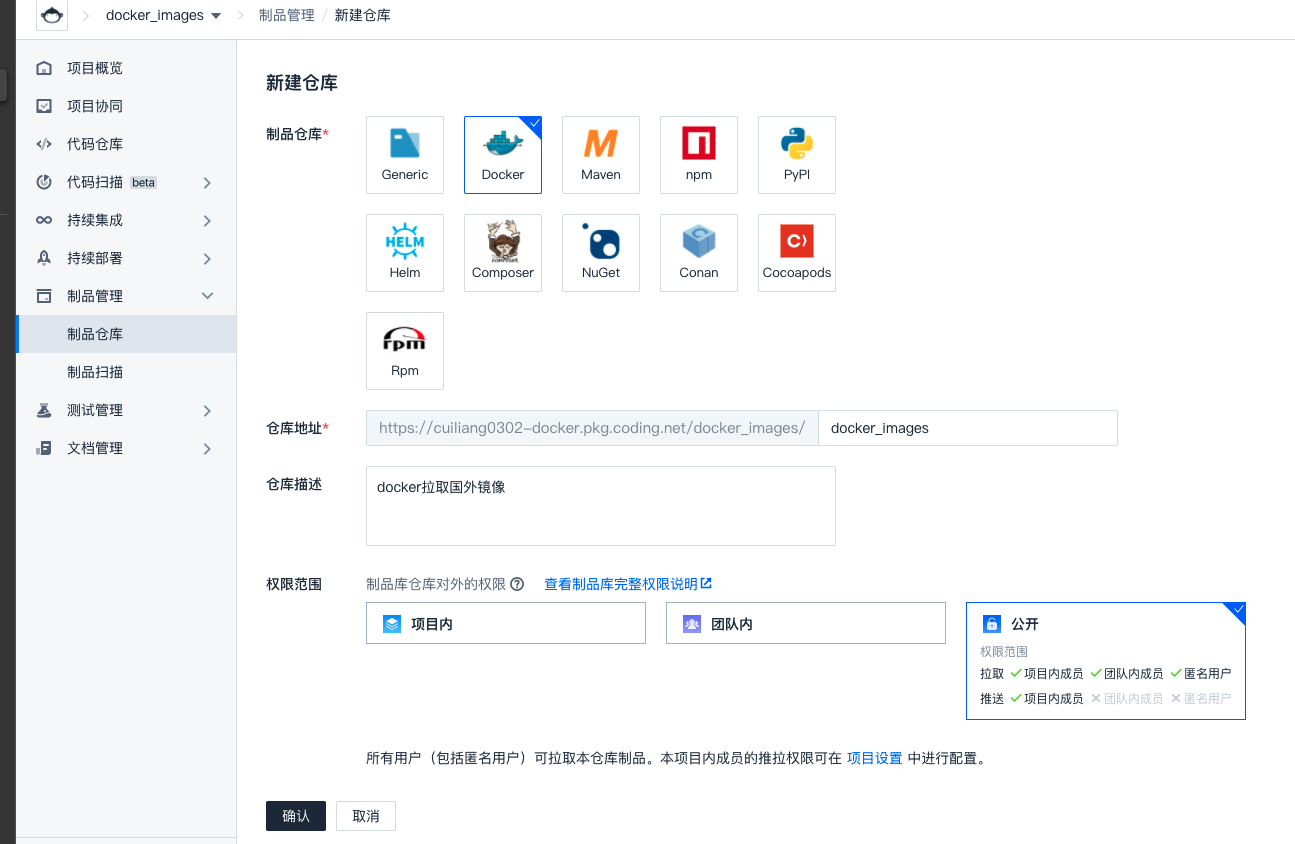Set permission scope to 团队内

click(806, 623)
